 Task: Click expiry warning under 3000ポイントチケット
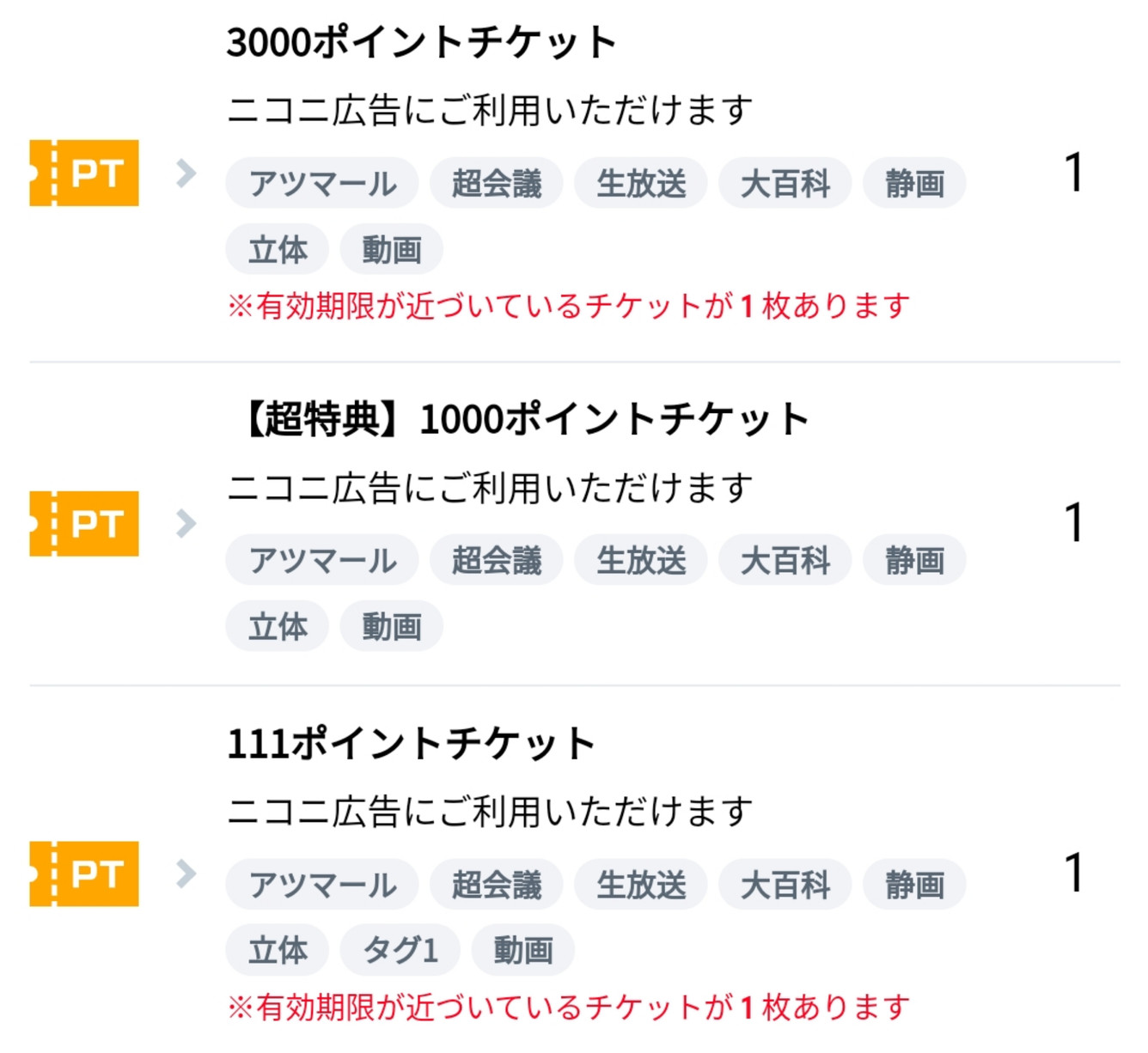coord(568,306)
